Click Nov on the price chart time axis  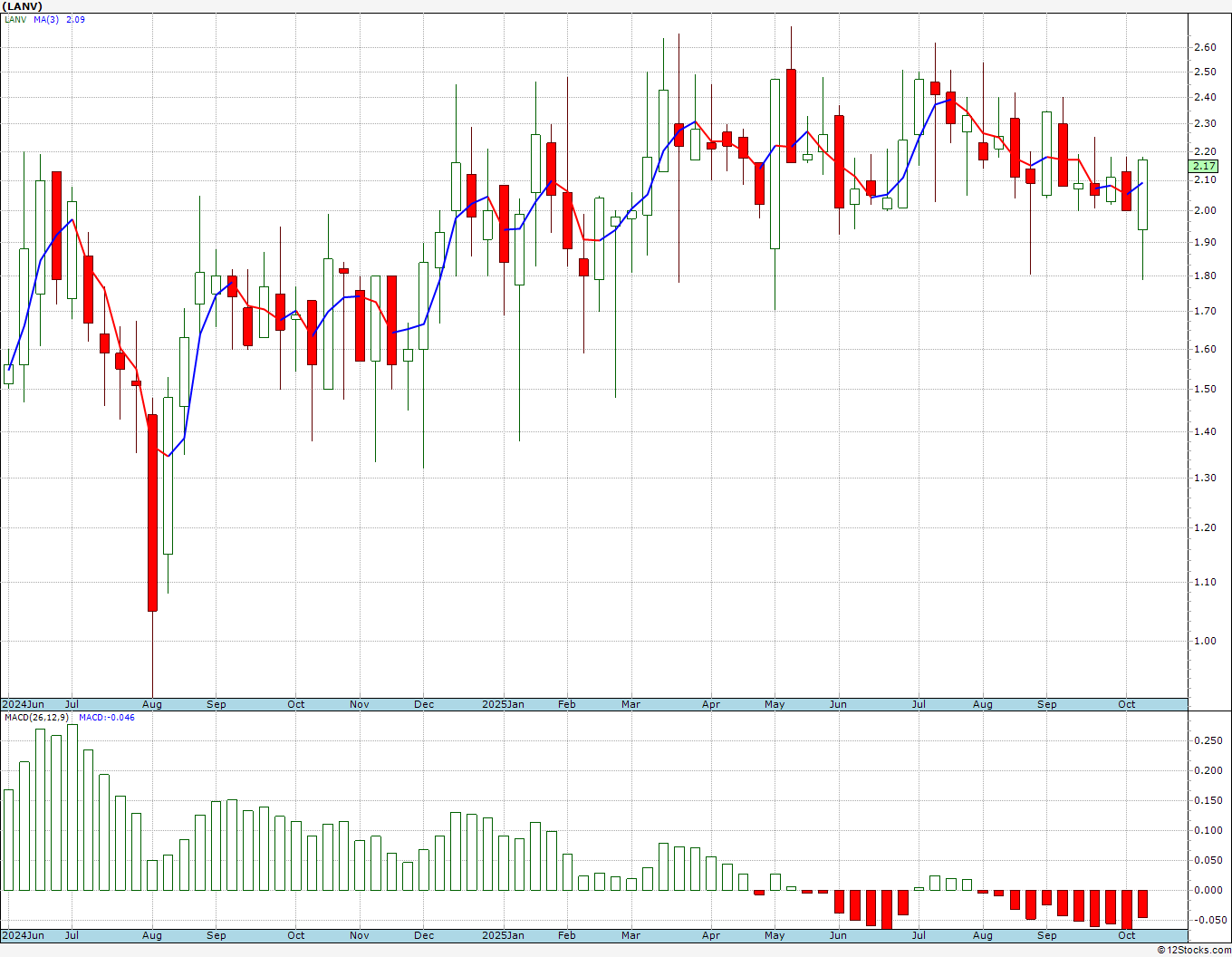coord(360,704)
